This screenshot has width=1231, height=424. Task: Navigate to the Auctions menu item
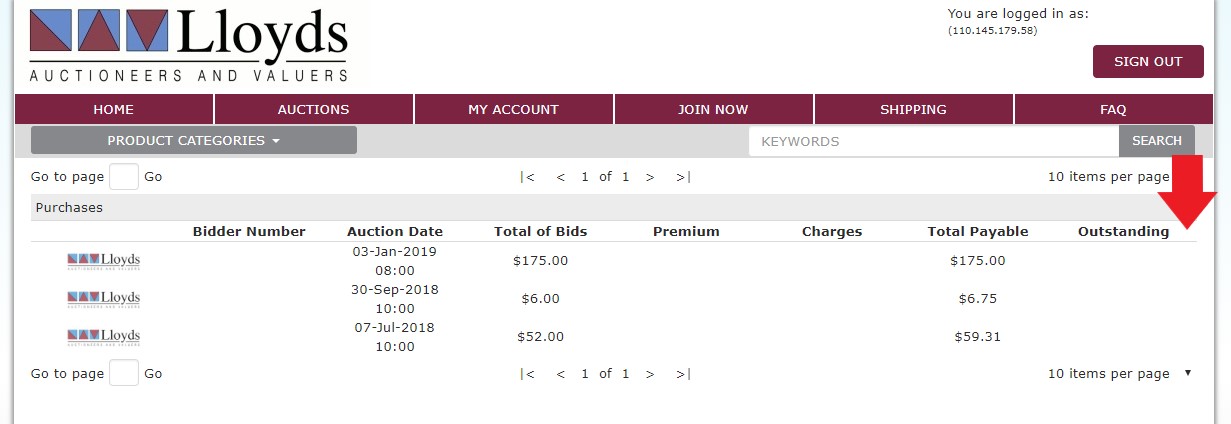pyautogui.click(x=313, y=110)
